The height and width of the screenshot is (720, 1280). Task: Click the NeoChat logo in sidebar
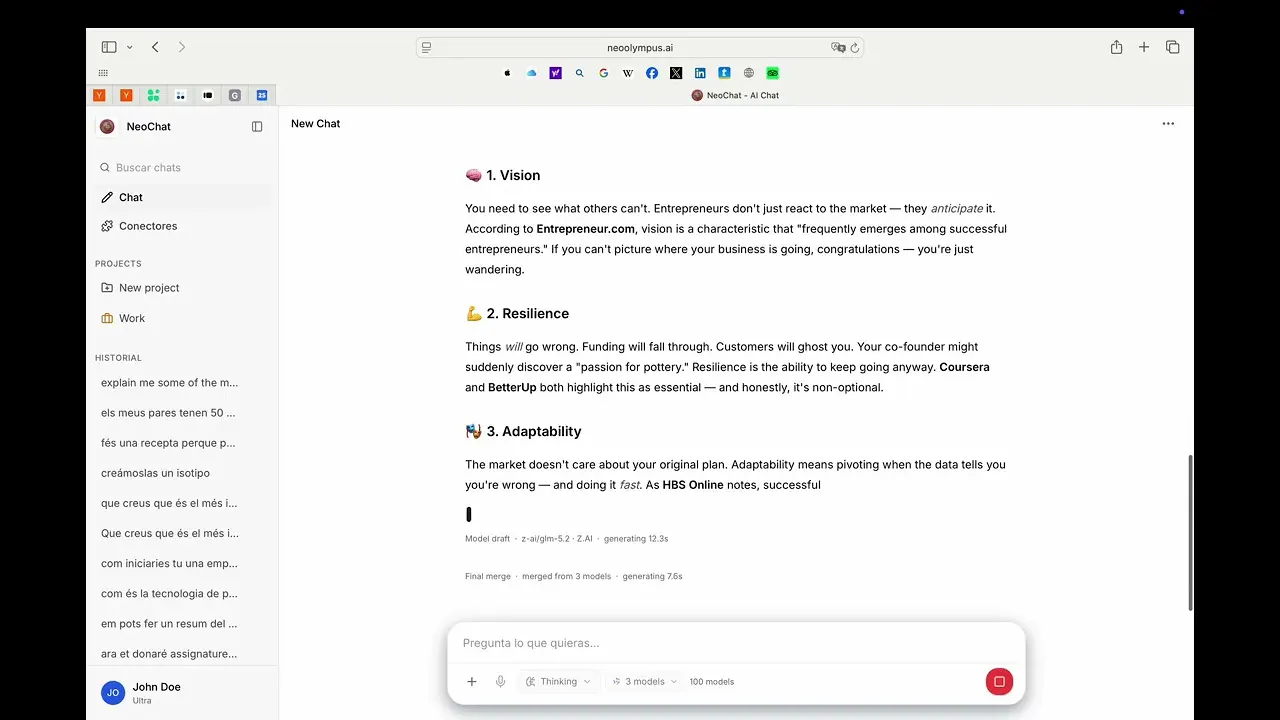(x=107, y=126)
